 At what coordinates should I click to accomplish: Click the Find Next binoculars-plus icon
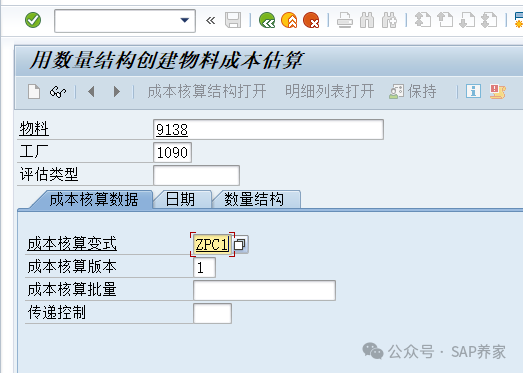389,20
